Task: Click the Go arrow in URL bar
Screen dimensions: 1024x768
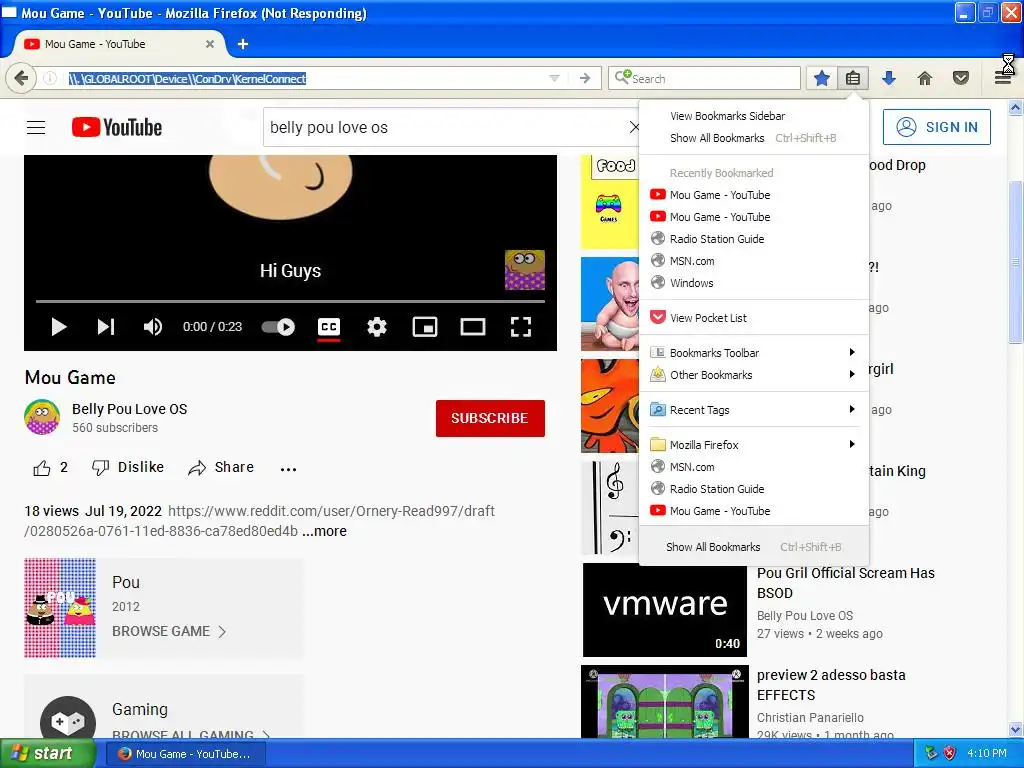Action: [585, 78]
